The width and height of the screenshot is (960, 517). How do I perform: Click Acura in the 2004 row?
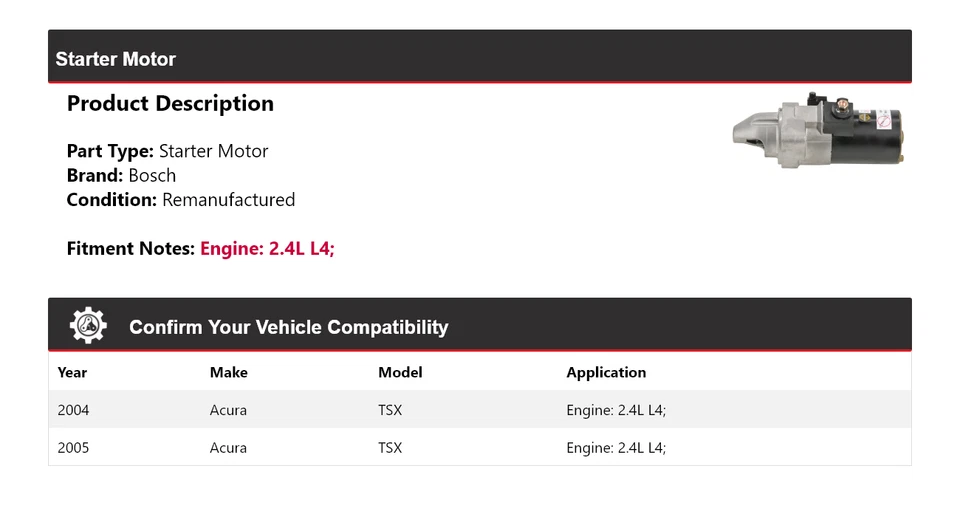[228, 410]
